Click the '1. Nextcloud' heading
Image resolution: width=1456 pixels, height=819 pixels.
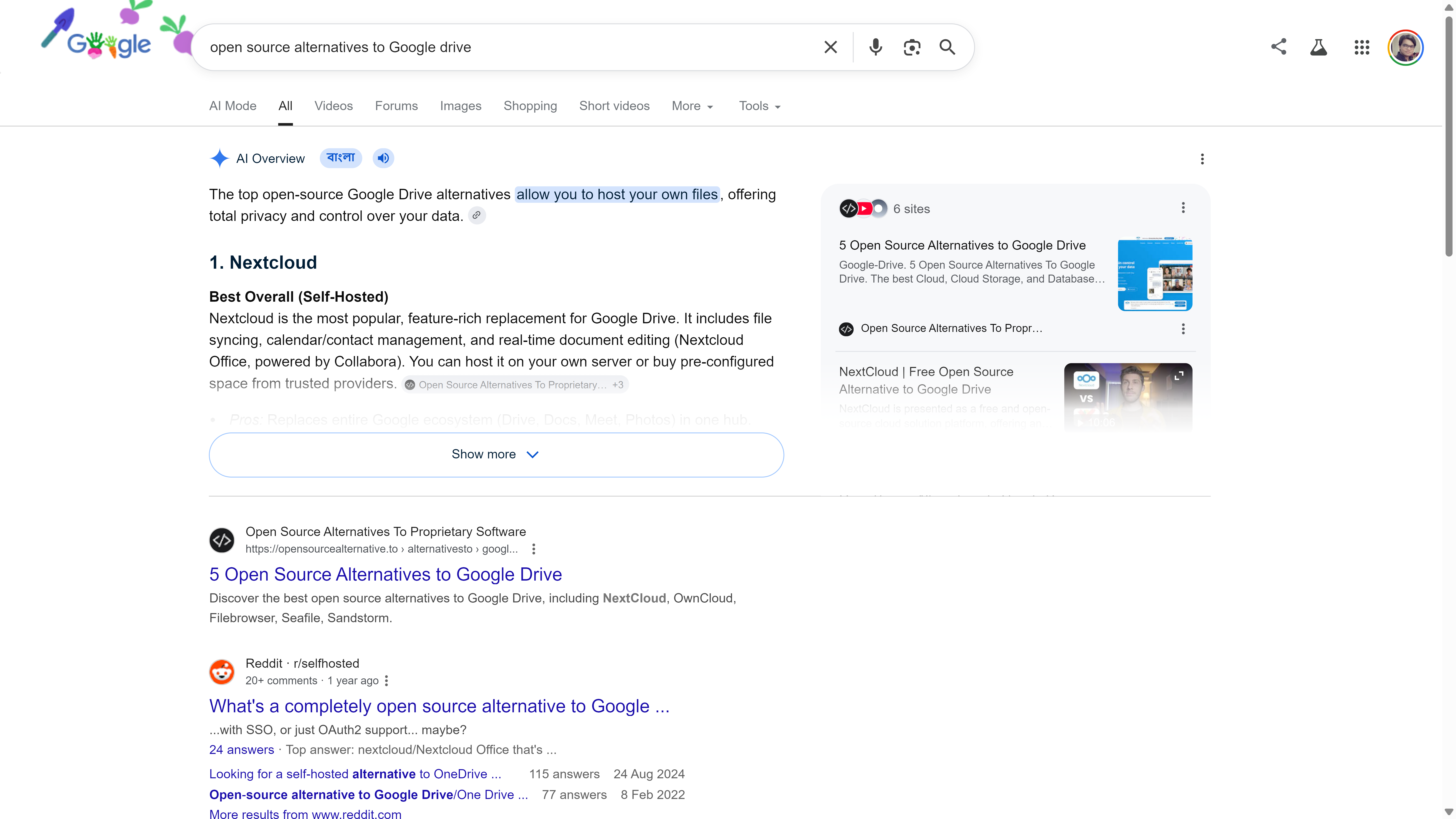coord(263,262)
